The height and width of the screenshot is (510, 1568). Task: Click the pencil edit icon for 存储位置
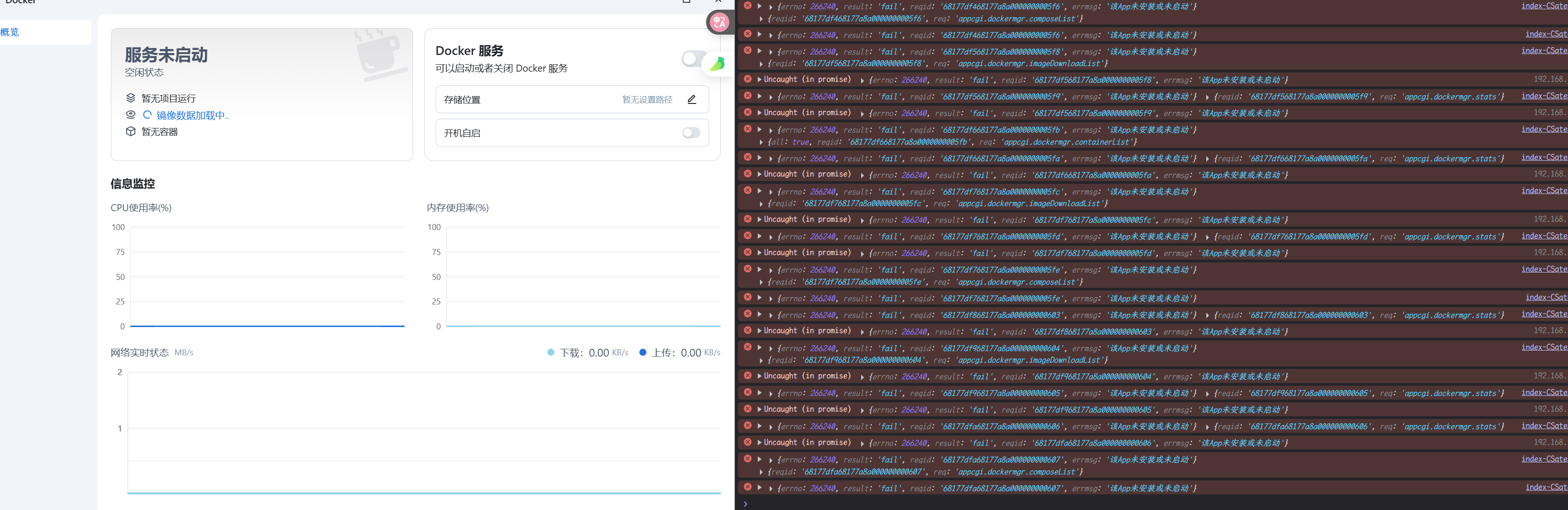(692, 100)
